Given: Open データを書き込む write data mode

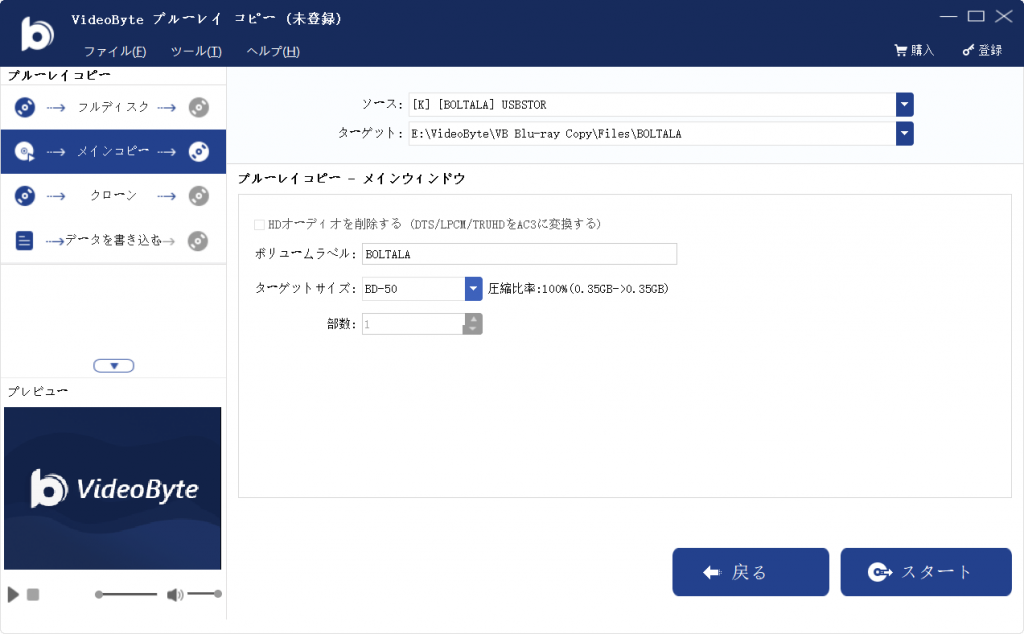Looking at the screenshot, I should click(x=112, y=240).
